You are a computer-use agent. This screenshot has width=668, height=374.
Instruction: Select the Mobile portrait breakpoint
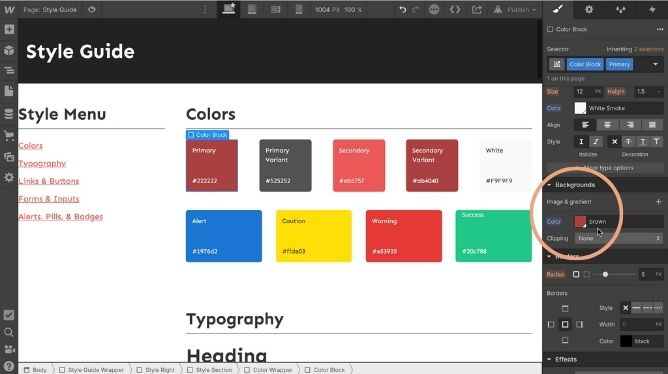pyautogui.click(x=299, y=9)
